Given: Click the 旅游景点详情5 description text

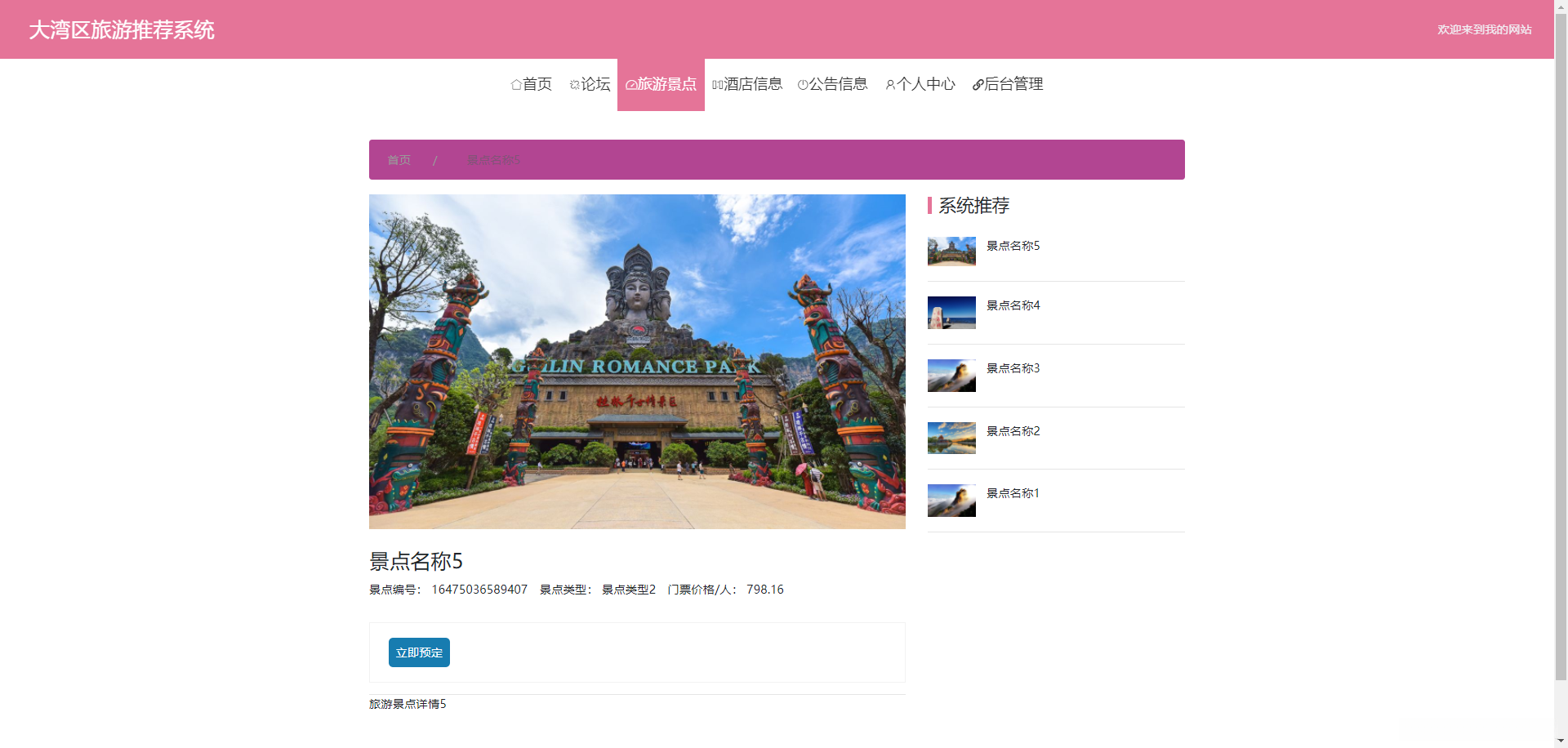Looking at the screenshot, I should point(408,704).
